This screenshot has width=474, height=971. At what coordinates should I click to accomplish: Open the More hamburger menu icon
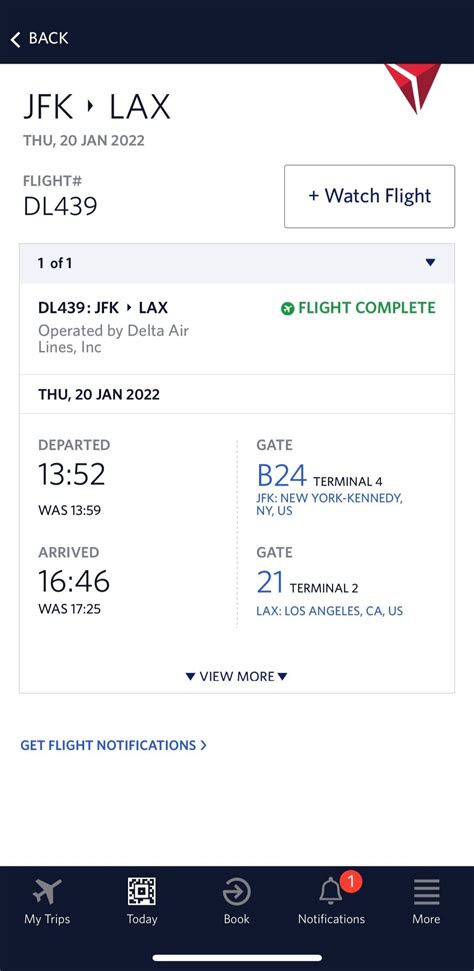426,892
